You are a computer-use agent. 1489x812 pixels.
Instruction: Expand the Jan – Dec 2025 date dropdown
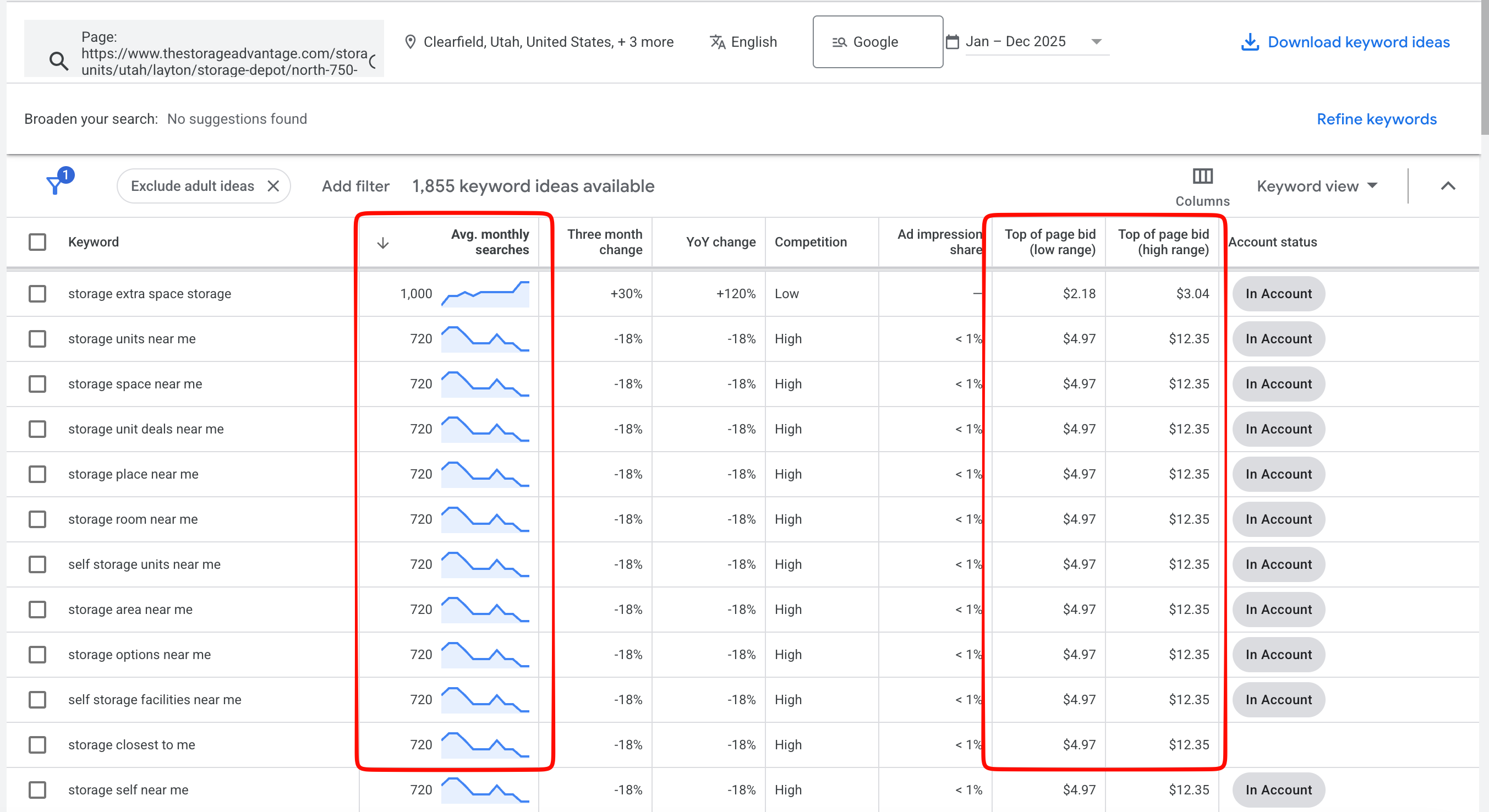[x=1096, y=42]
